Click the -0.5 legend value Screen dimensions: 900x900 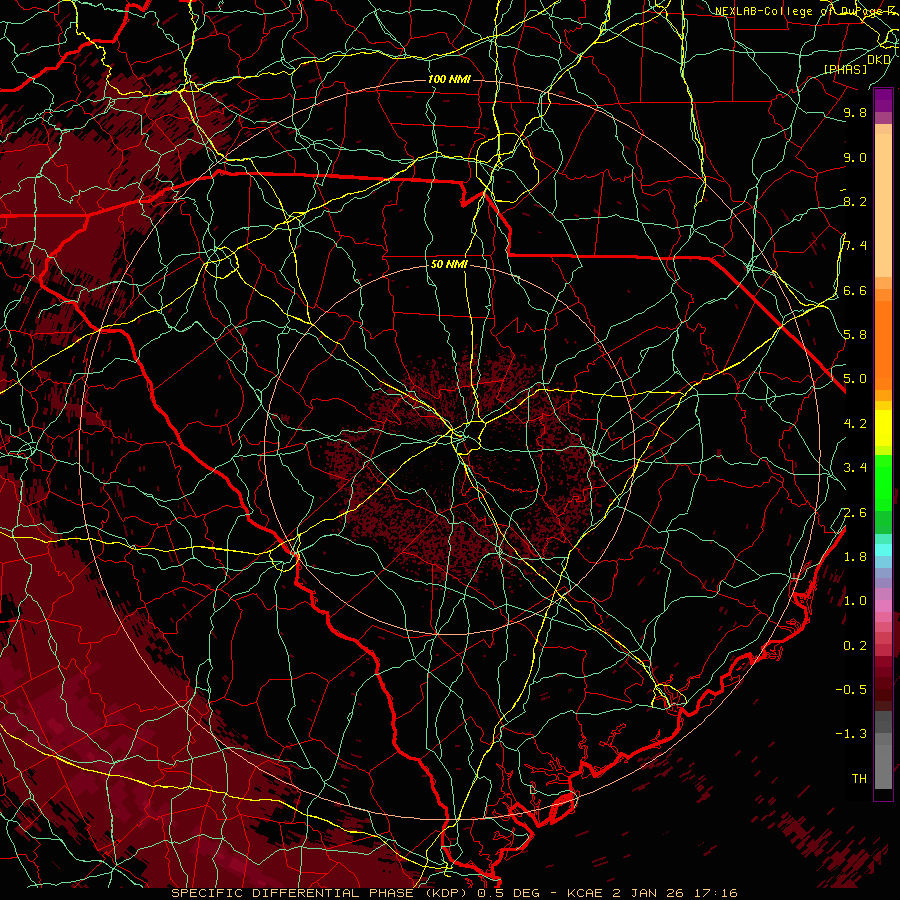coord(851,690)
